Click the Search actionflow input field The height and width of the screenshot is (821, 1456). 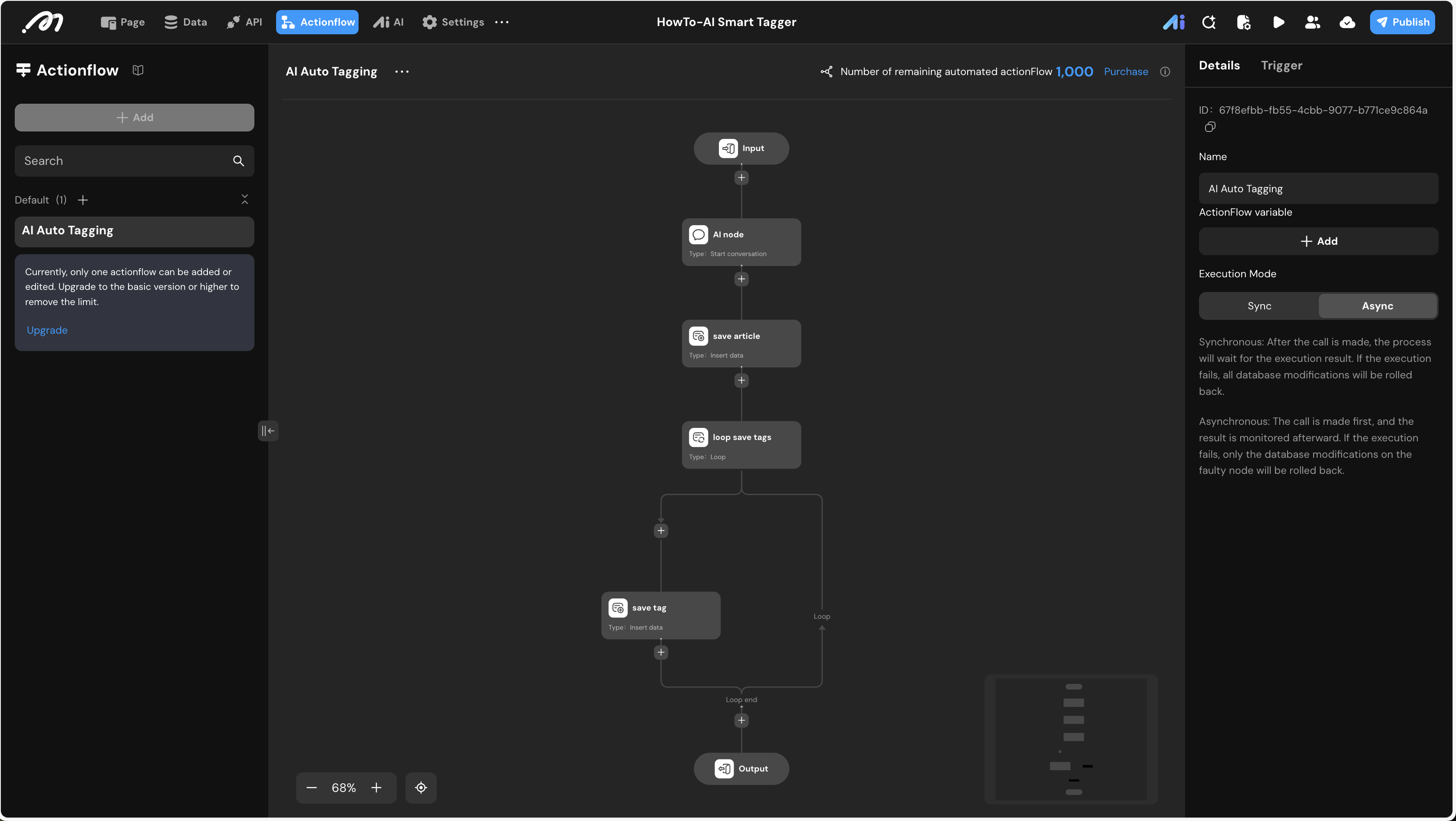[124, 161]
